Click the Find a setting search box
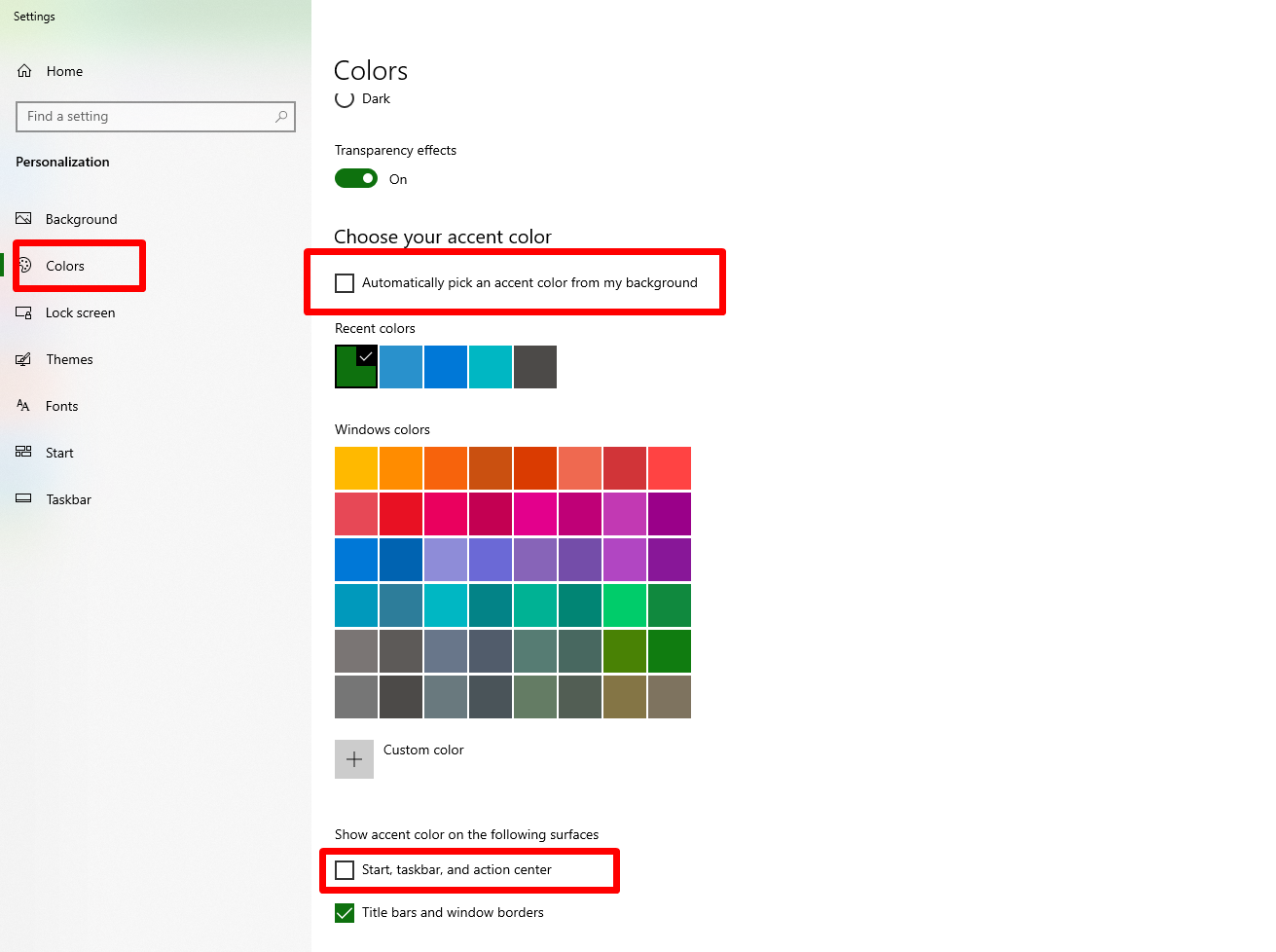This screenshot has height=952, width=1276. (156, 116)
